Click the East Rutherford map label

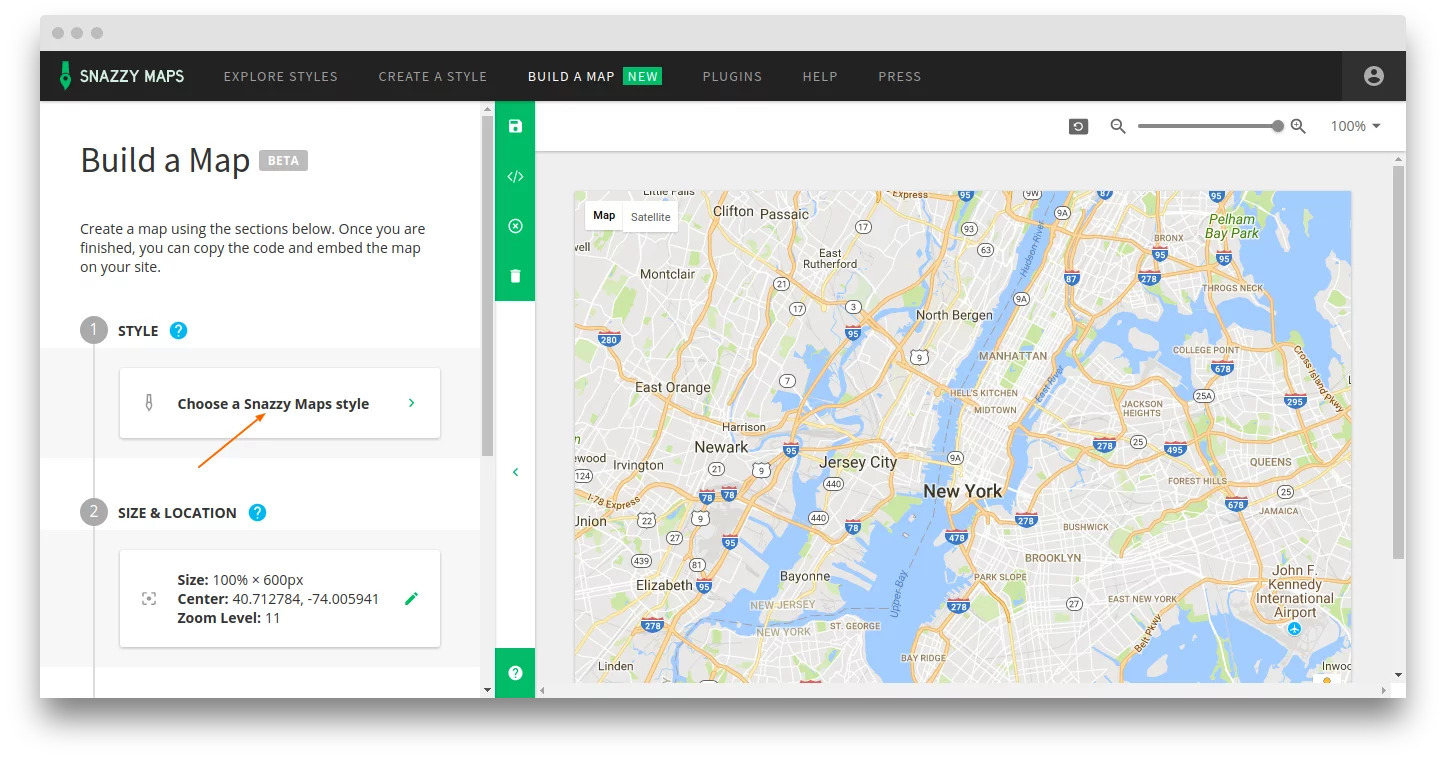coord(830,259)
